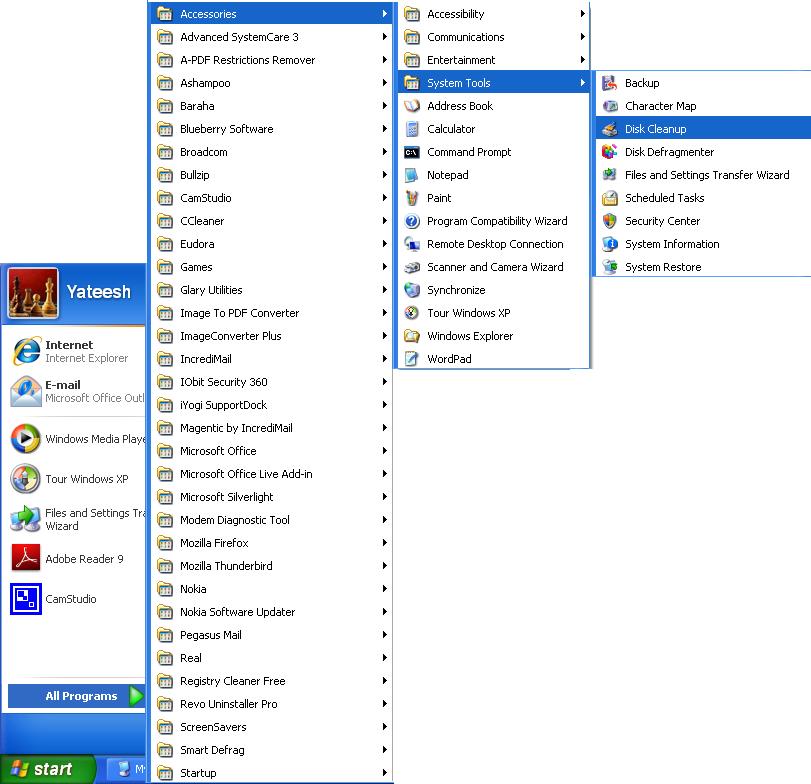Click the All Programs button
This screenshot has height=784, width=811.
coord(76,696)
